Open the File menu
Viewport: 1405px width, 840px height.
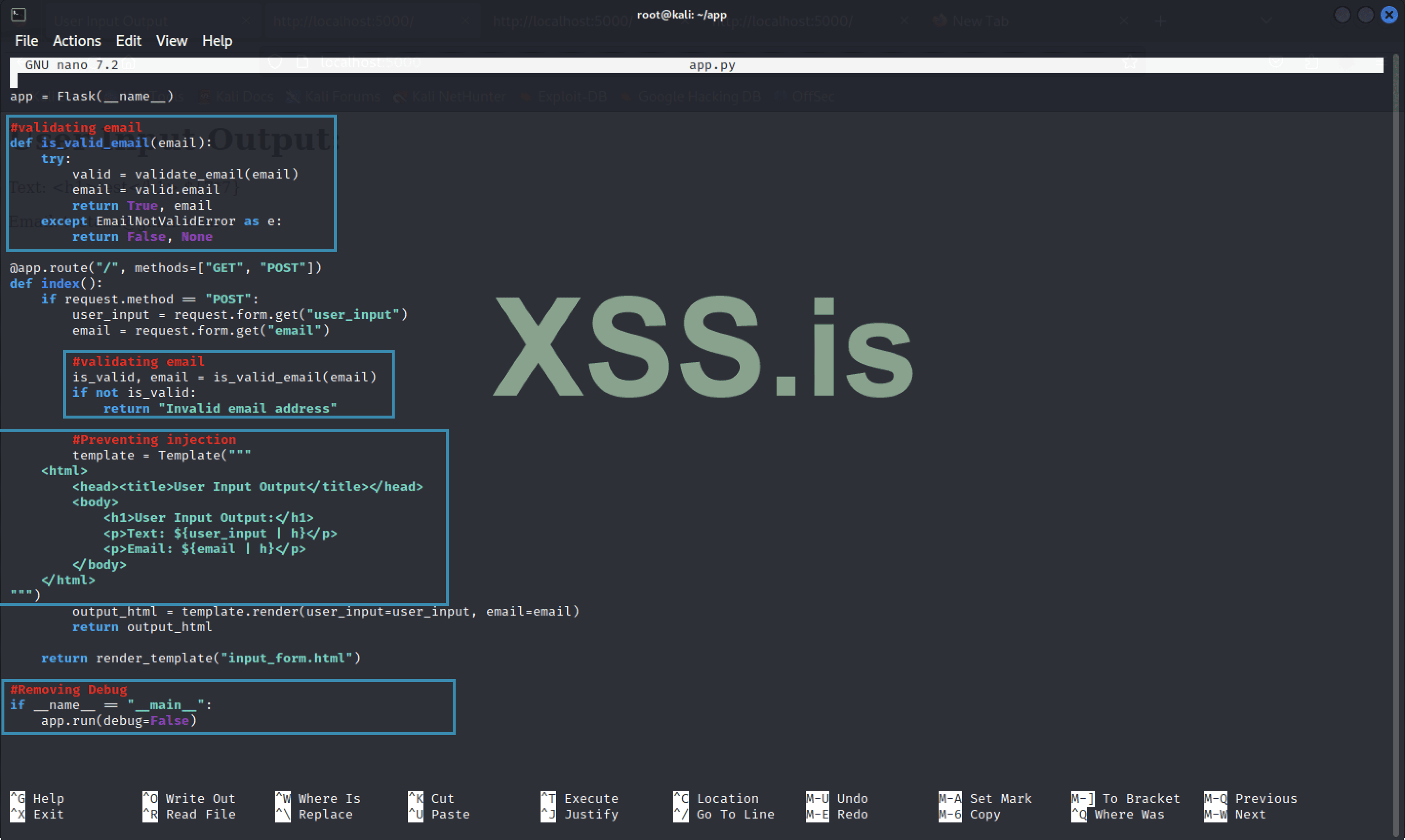pyautogui.click(x=26, y=41)
